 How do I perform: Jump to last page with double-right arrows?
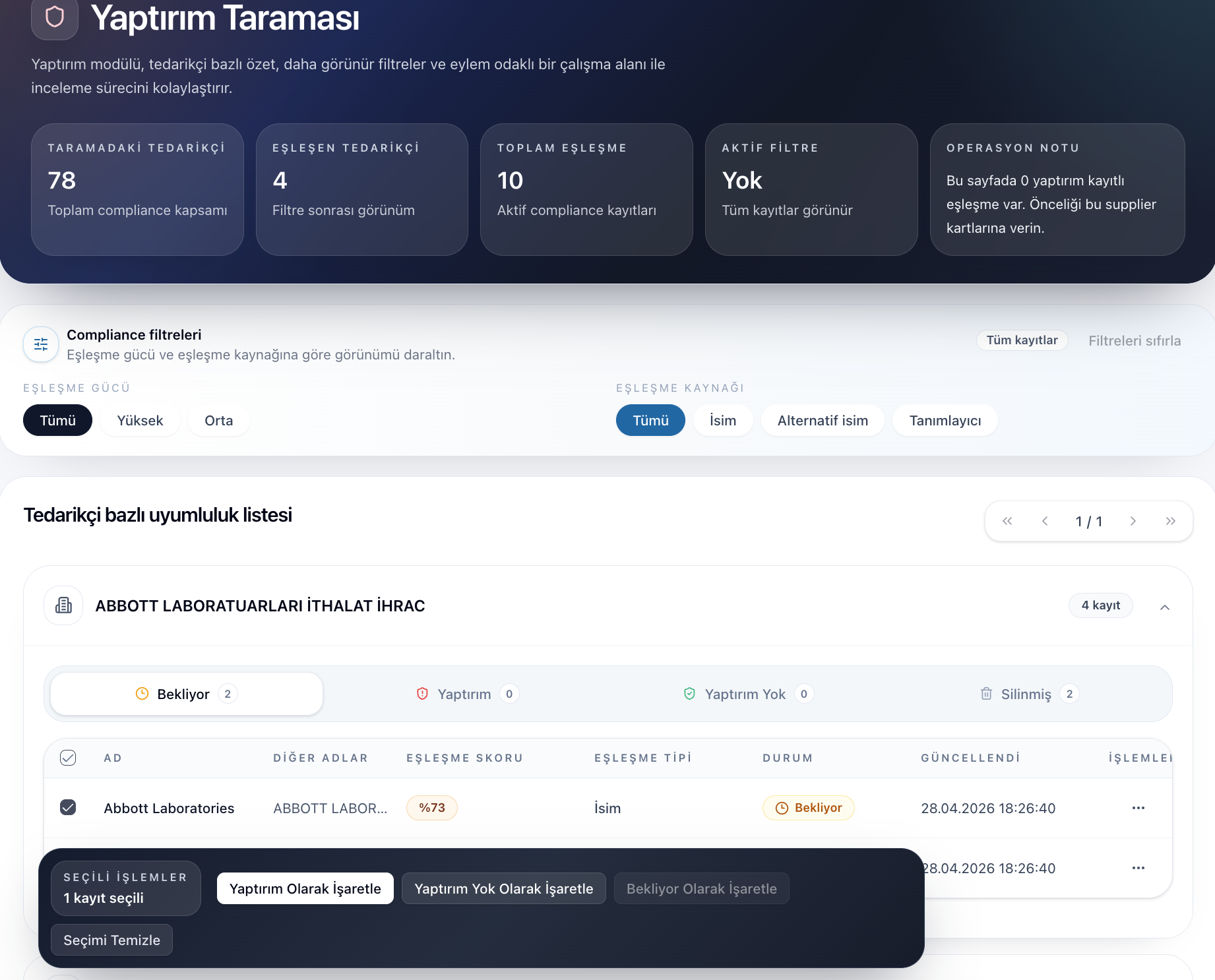click(x=1171, y=521)
